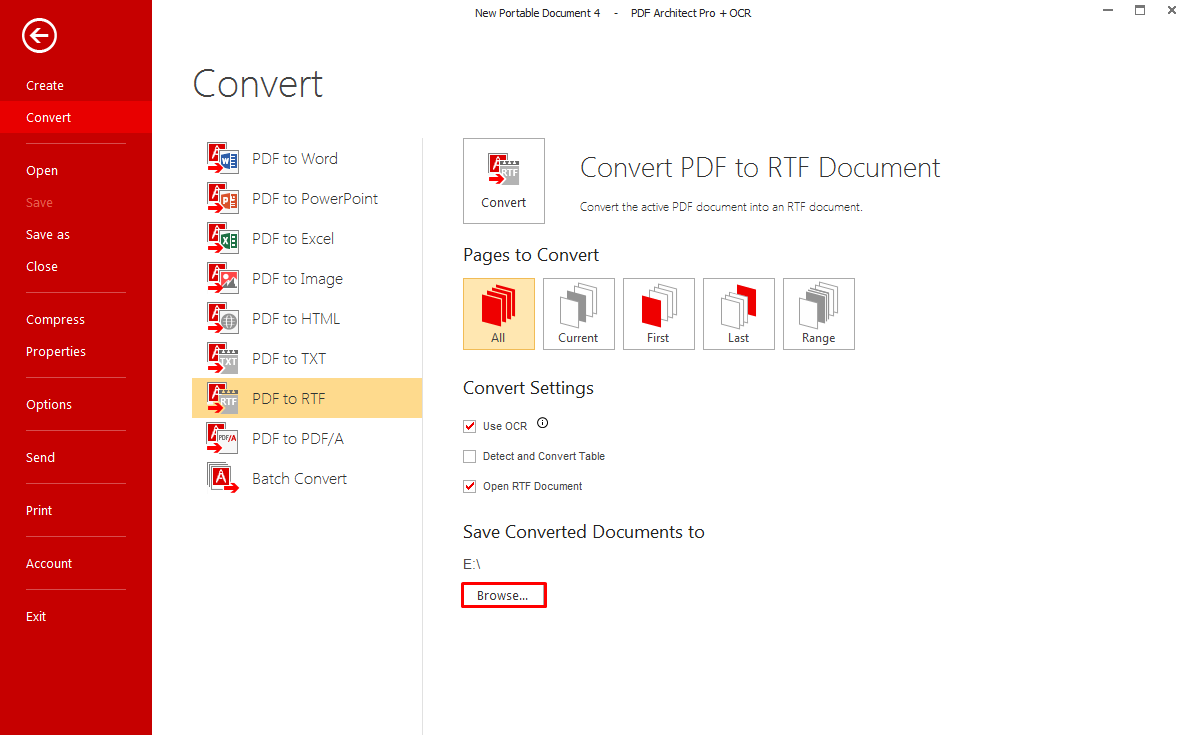Toggle the Use OCR checkbox
This screenshot has height=735, width=1188.
pos(470,427)
